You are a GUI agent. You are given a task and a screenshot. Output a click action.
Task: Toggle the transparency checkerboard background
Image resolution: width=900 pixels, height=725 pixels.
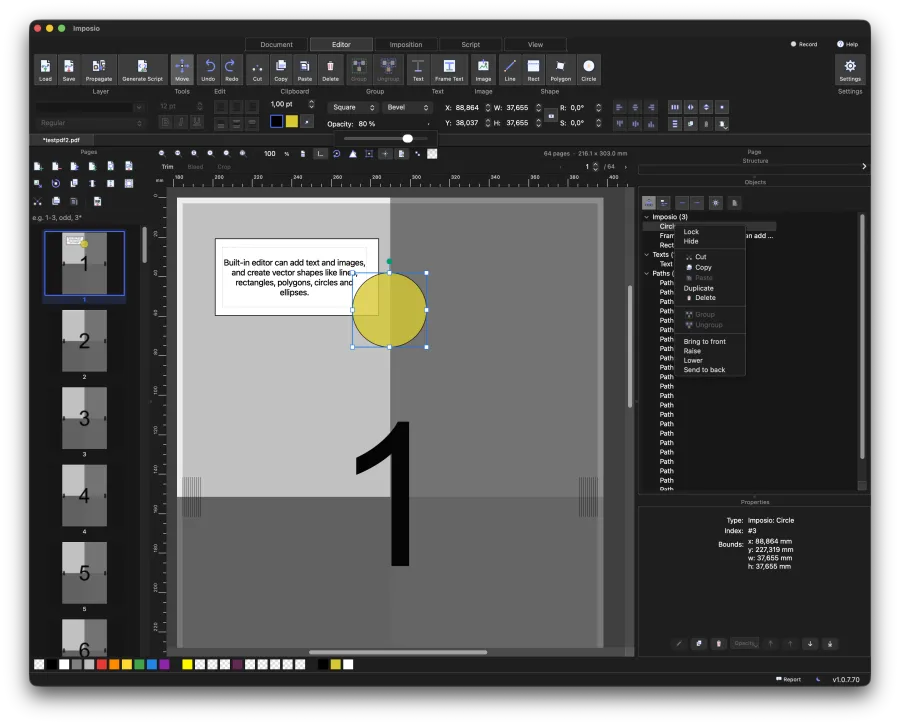[432, 153]
